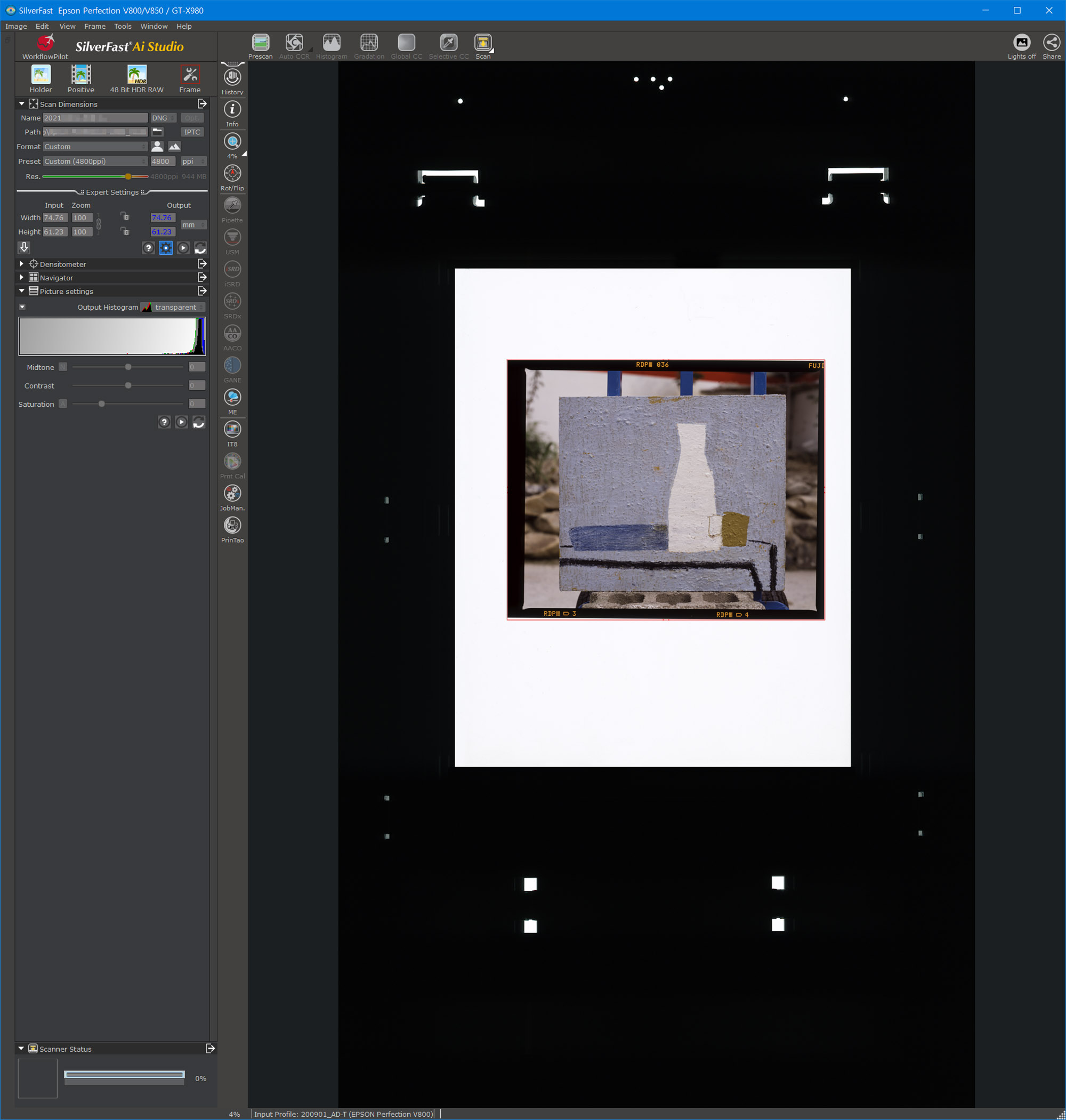Open the Image menu

click(x=16, y=26)
